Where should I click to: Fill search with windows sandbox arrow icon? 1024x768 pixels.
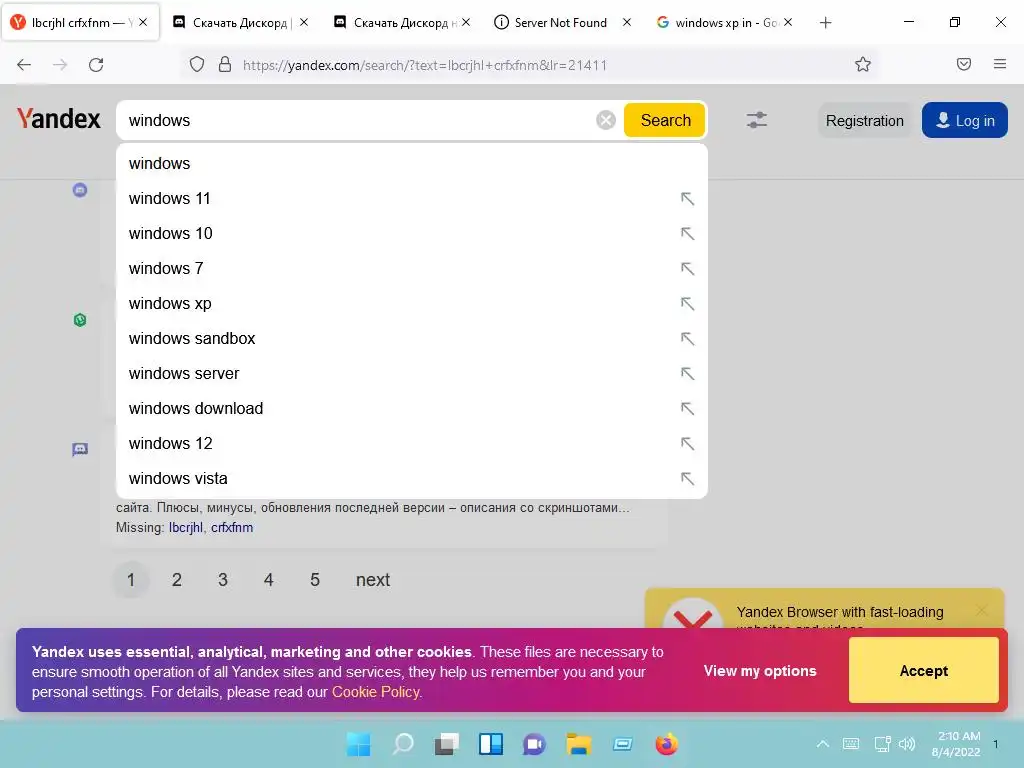(687, 338)
